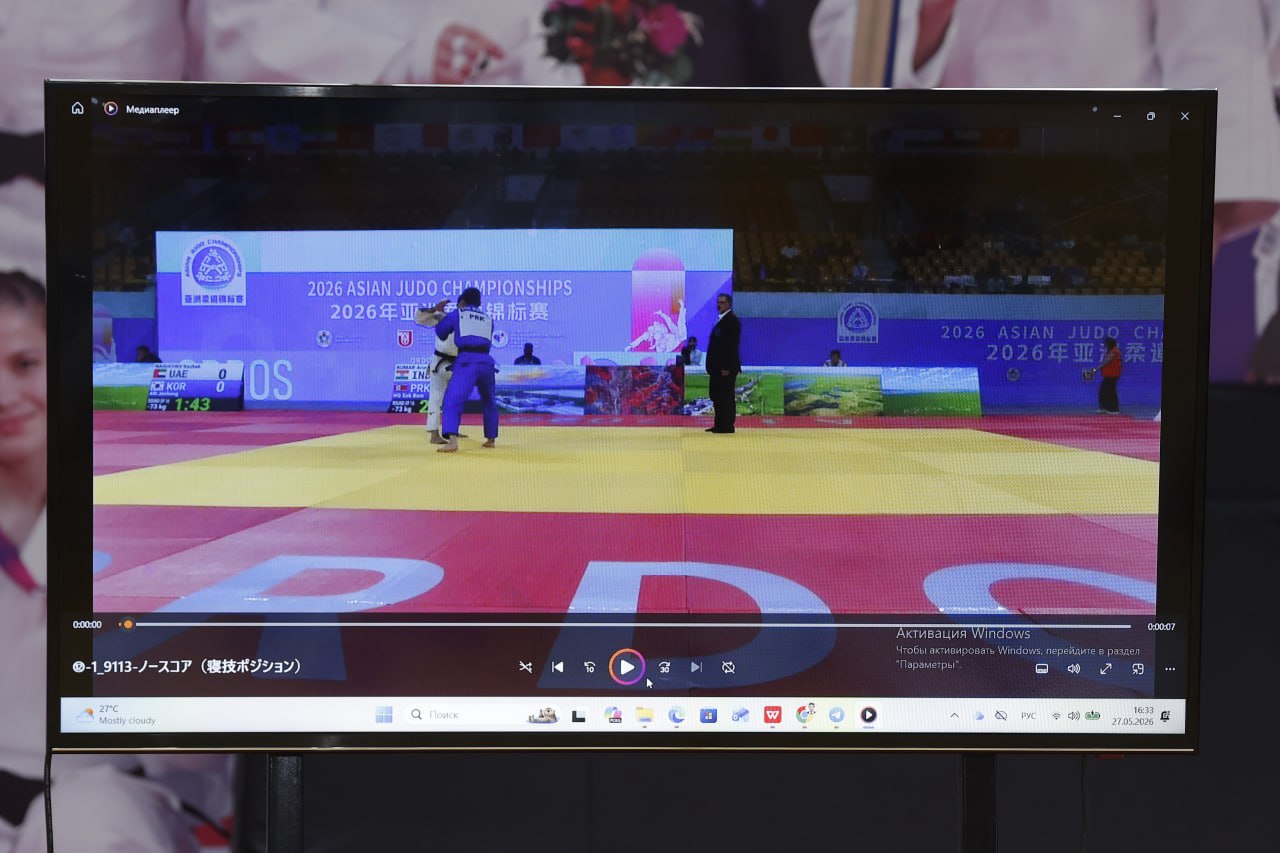Toggle shuffle playback mode
Screen dimensions: 1280x853
pos(525,667)
